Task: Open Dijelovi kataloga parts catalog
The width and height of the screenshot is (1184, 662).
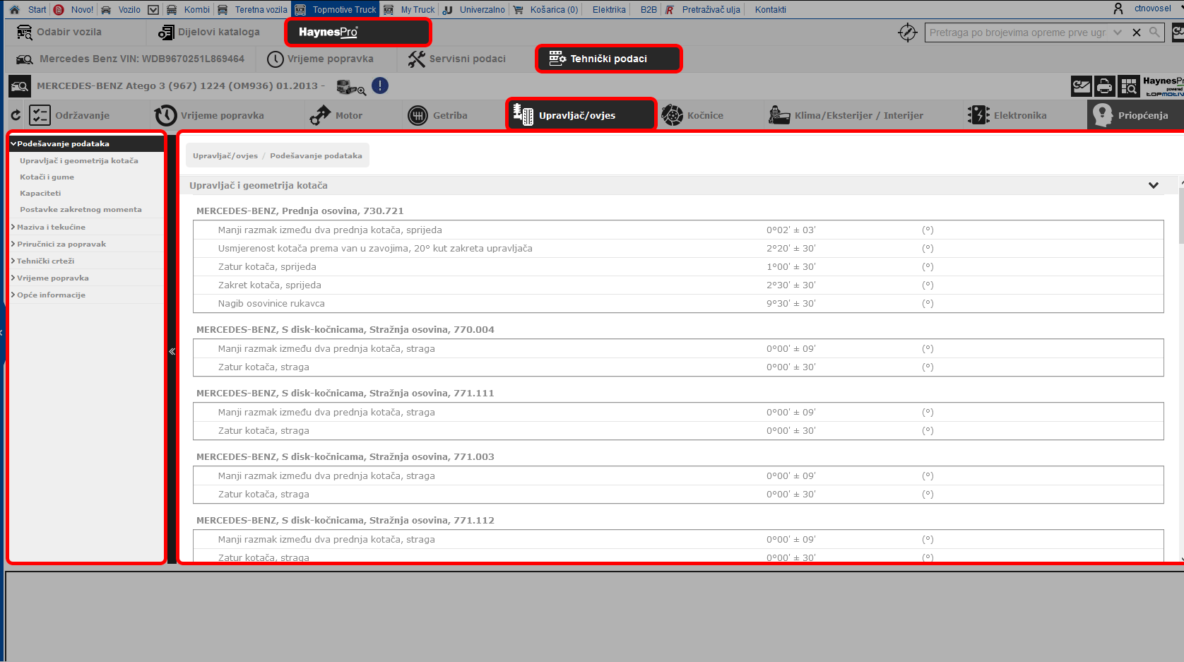Action: click(x=208, y=32)
